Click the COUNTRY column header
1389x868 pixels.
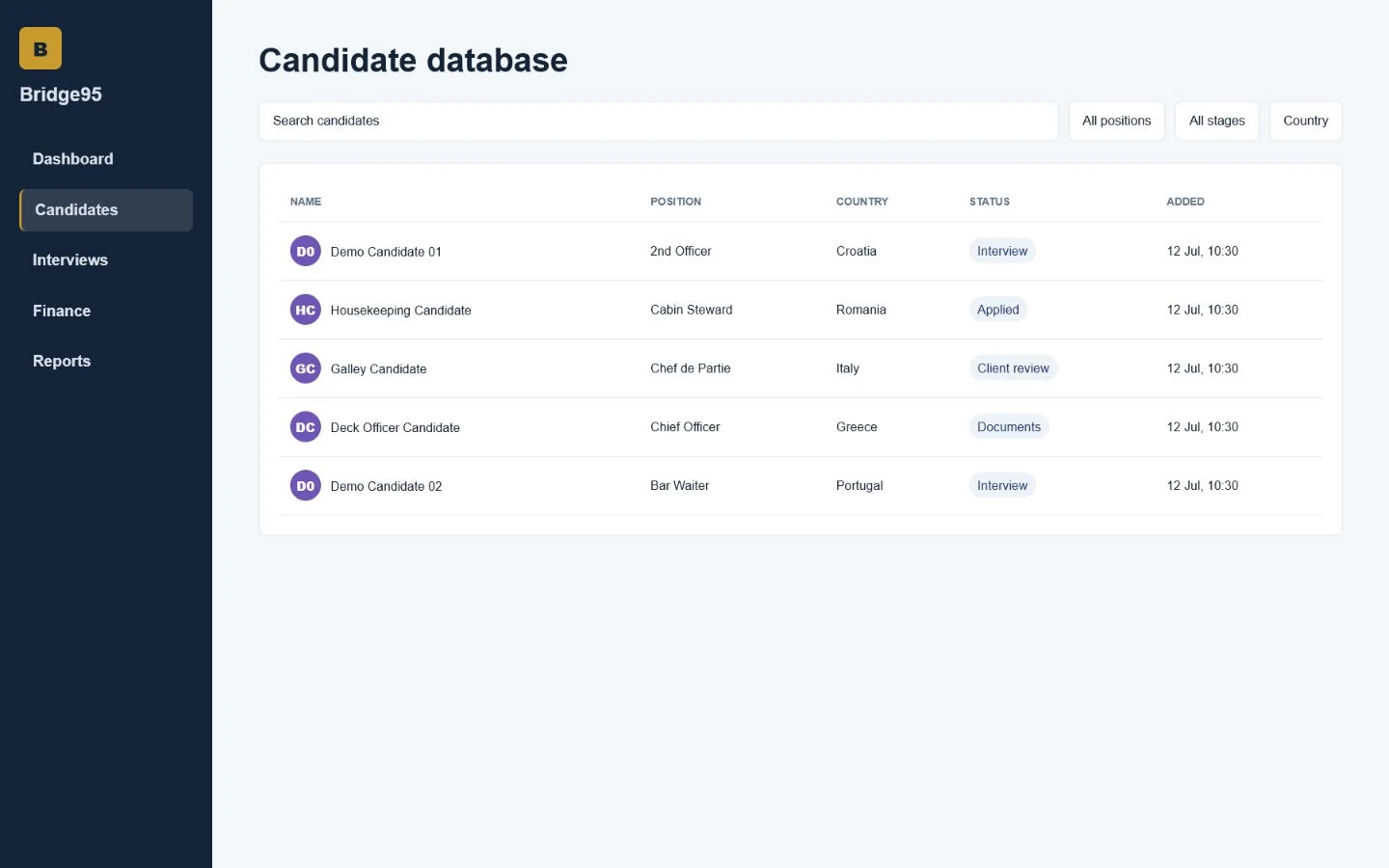coord(862,202)
